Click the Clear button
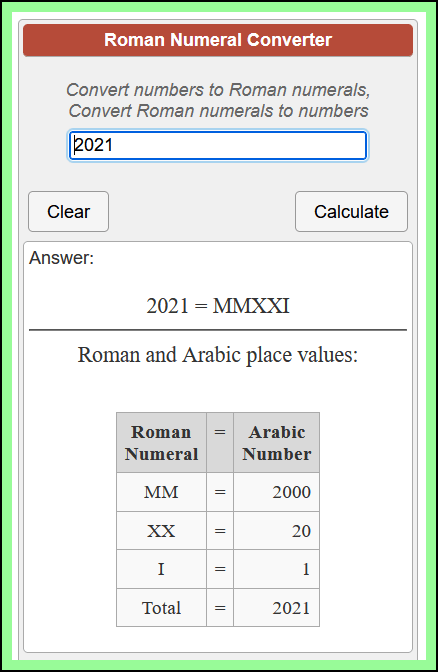The image size is (438, 672). [x=69, y=211]
